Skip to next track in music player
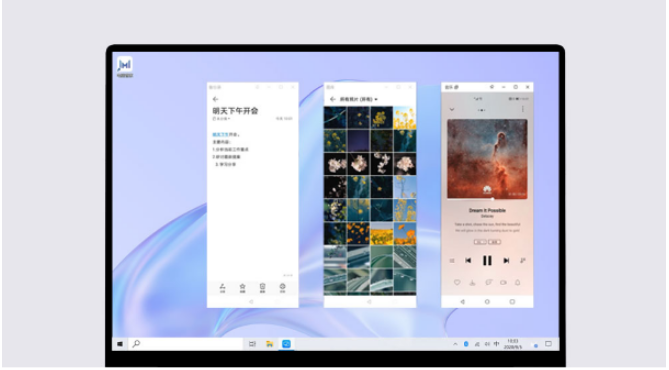Screen dimensions: 669x370 (x=506, y=260)
